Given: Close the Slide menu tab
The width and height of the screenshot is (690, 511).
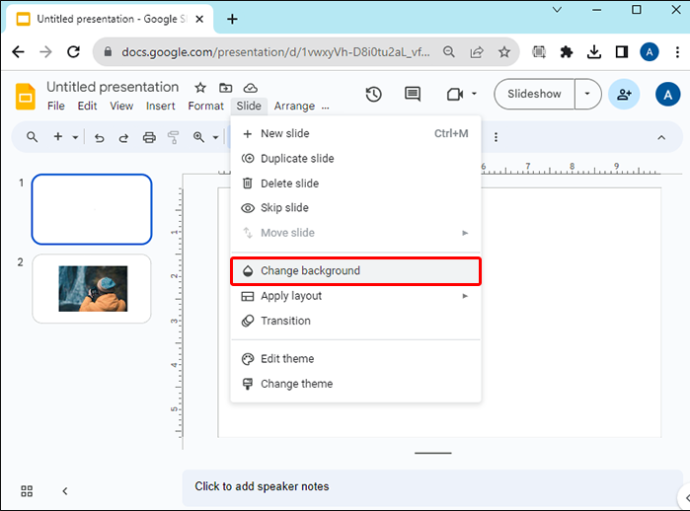Looking at the screenshot, I should pyautogui.click(x=249, y=106).
